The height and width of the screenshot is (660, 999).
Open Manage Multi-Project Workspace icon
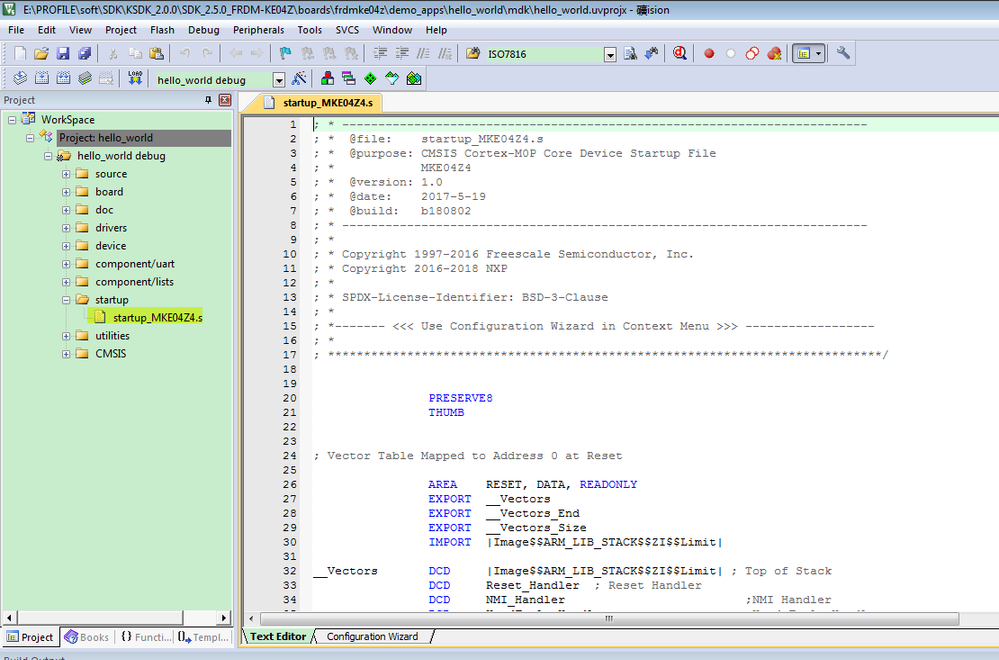(349, 78)
